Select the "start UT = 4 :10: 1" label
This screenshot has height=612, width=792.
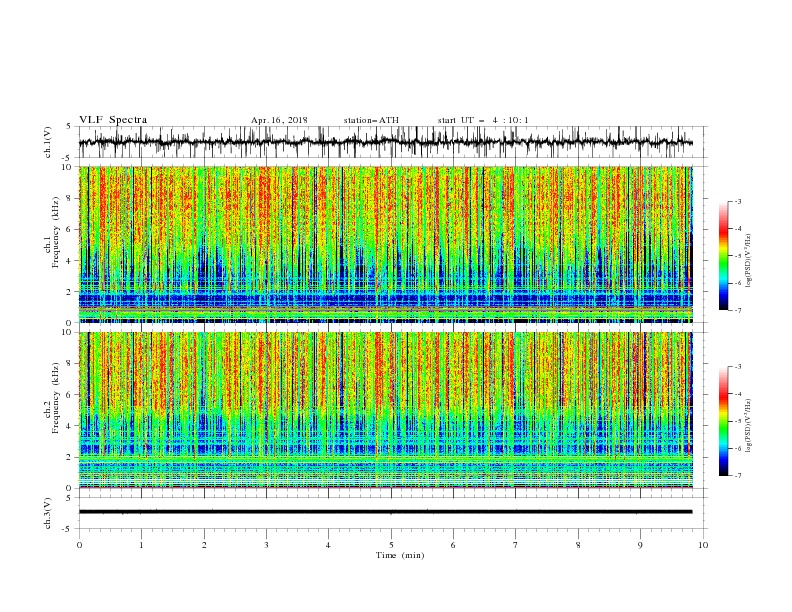(x=483, y=120)
